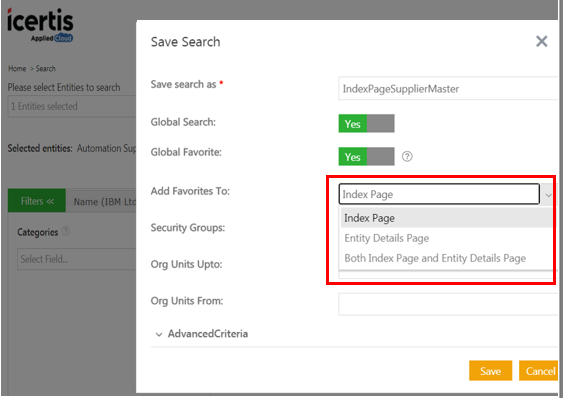
Task: Pick Both Index Page and Entity Details Page
Action: click(446, 258)
